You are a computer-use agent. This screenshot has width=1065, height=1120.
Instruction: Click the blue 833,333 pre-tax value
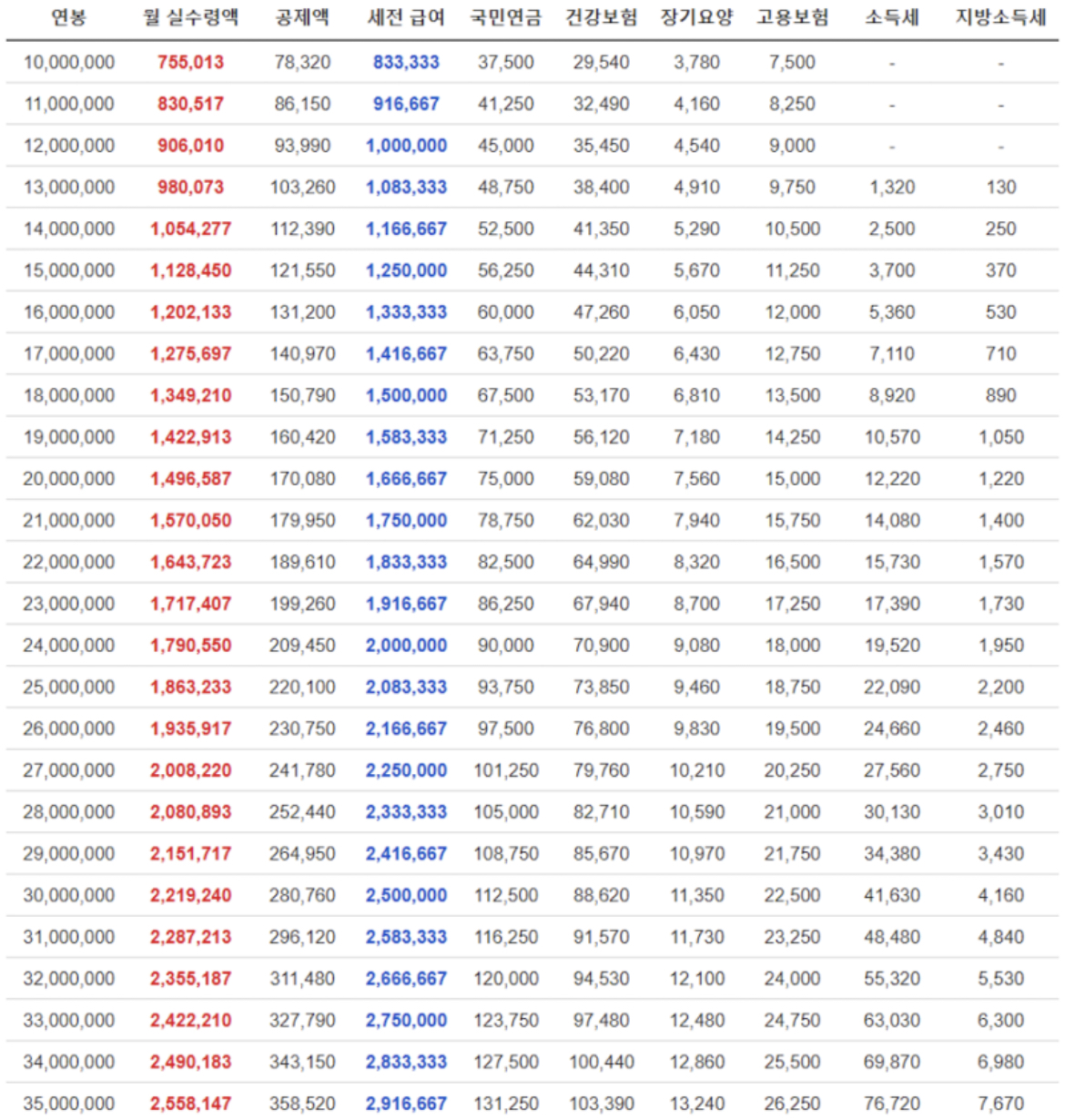click(x=406, y=62)
